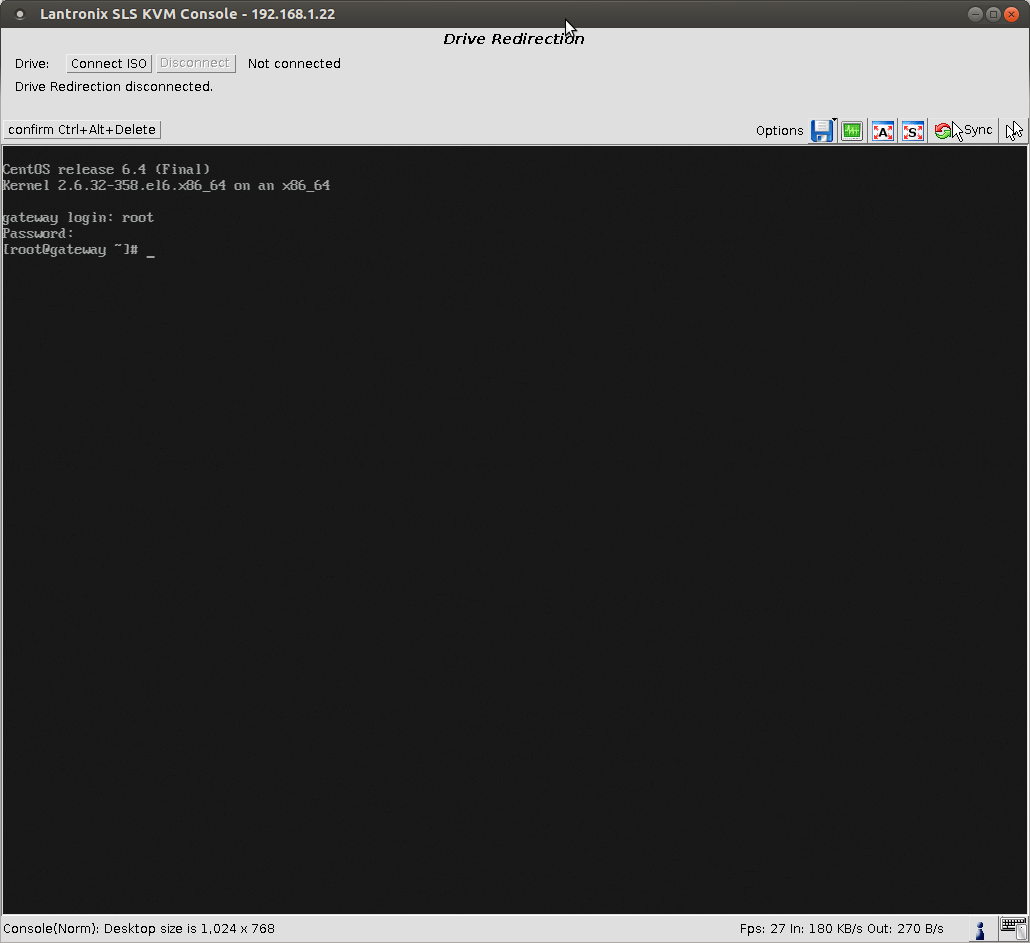The width and height of the screenshot is (1030, 943).
Task: Click the 'A' auto-adjust video icon
Action: 882,131
